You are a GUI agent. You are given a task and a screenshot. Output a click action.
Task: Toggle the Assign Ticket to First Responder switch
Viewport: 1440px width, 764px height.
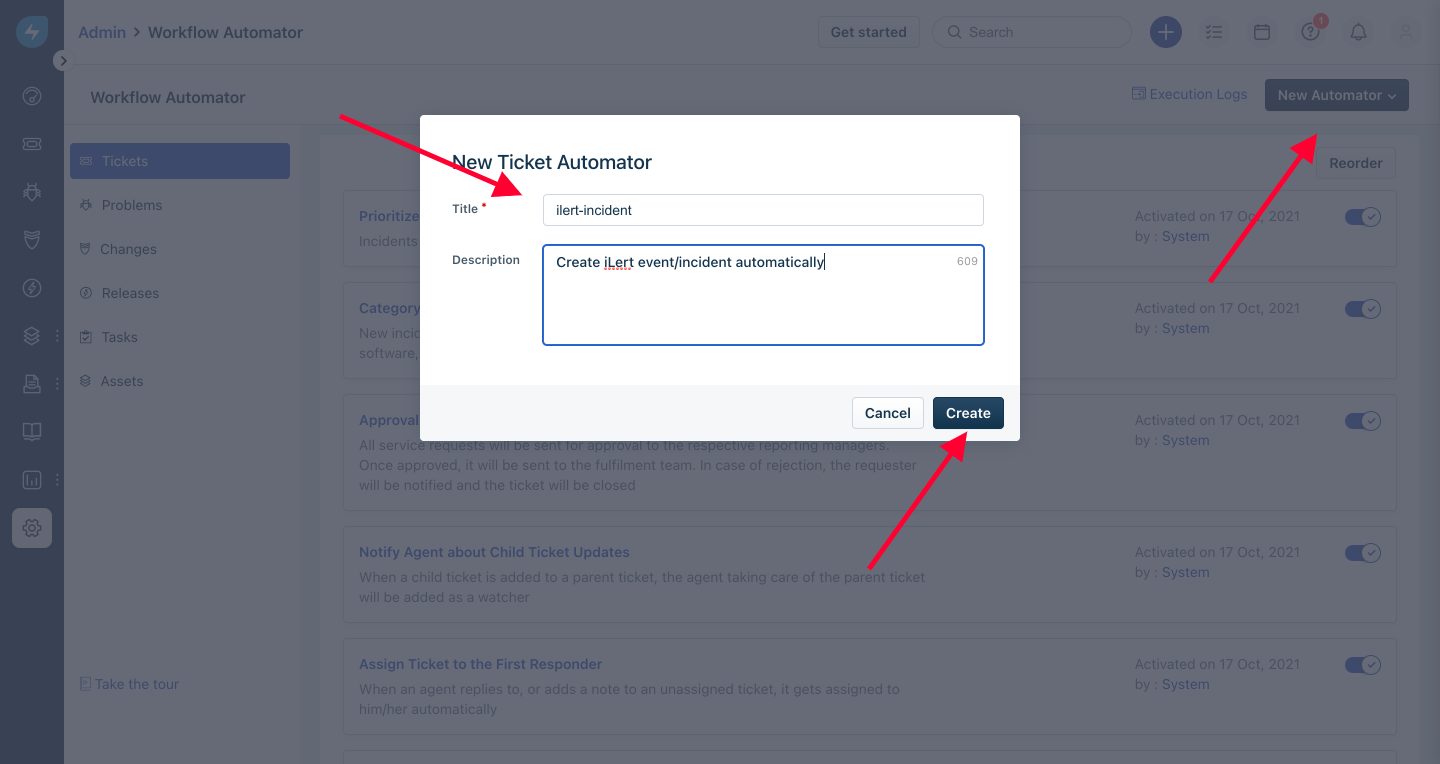click(x=1363, y=665)
